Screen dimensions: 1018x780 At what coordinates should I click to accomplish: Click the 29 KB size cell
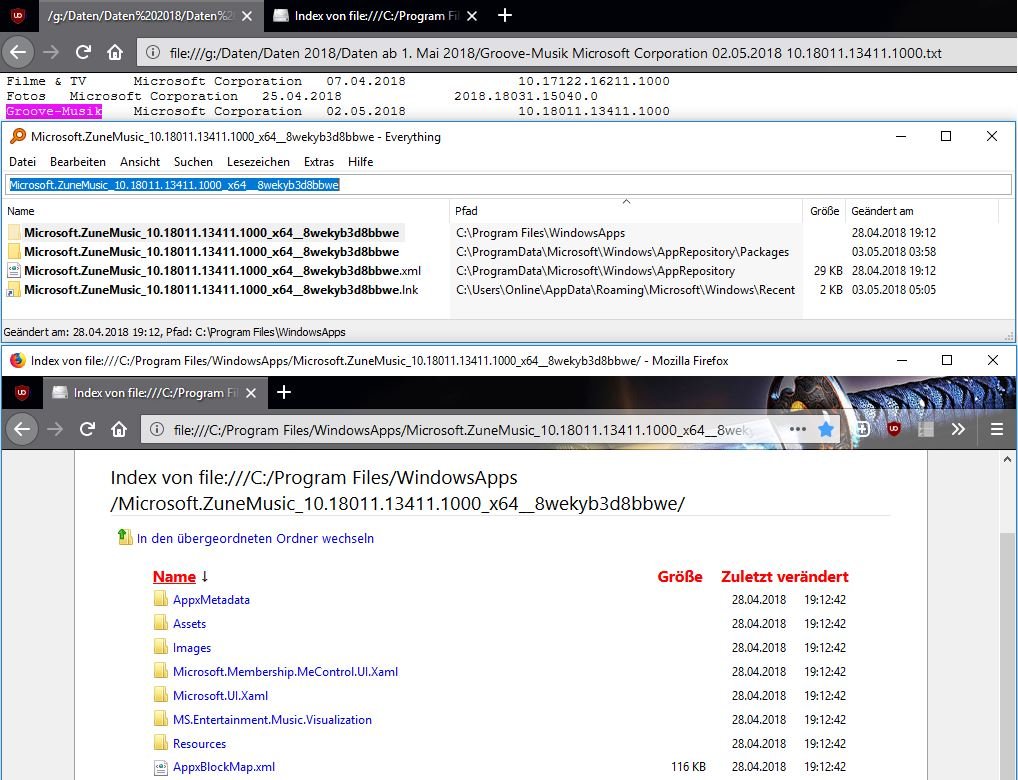tap(828, 271)
